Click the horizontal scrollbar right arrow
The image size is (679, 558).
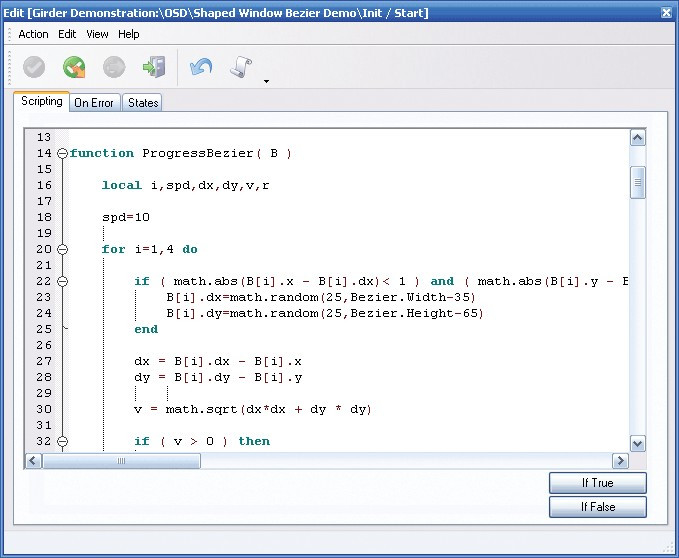click(x=620, y=461)
